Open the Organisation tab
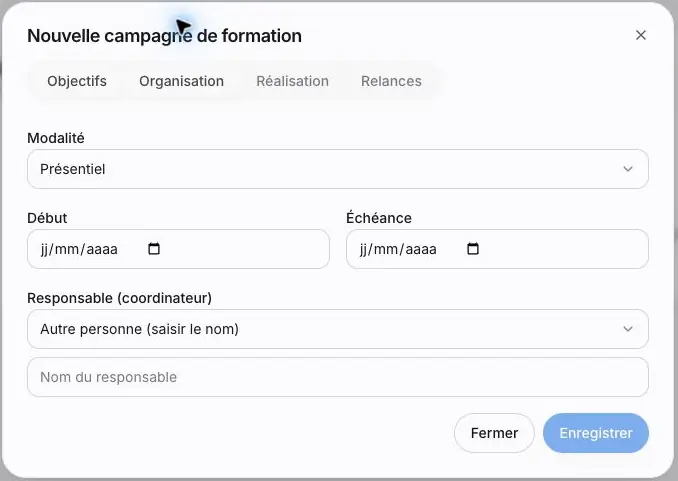This screenshot has width=678, height=481. [x=181, y=81]
